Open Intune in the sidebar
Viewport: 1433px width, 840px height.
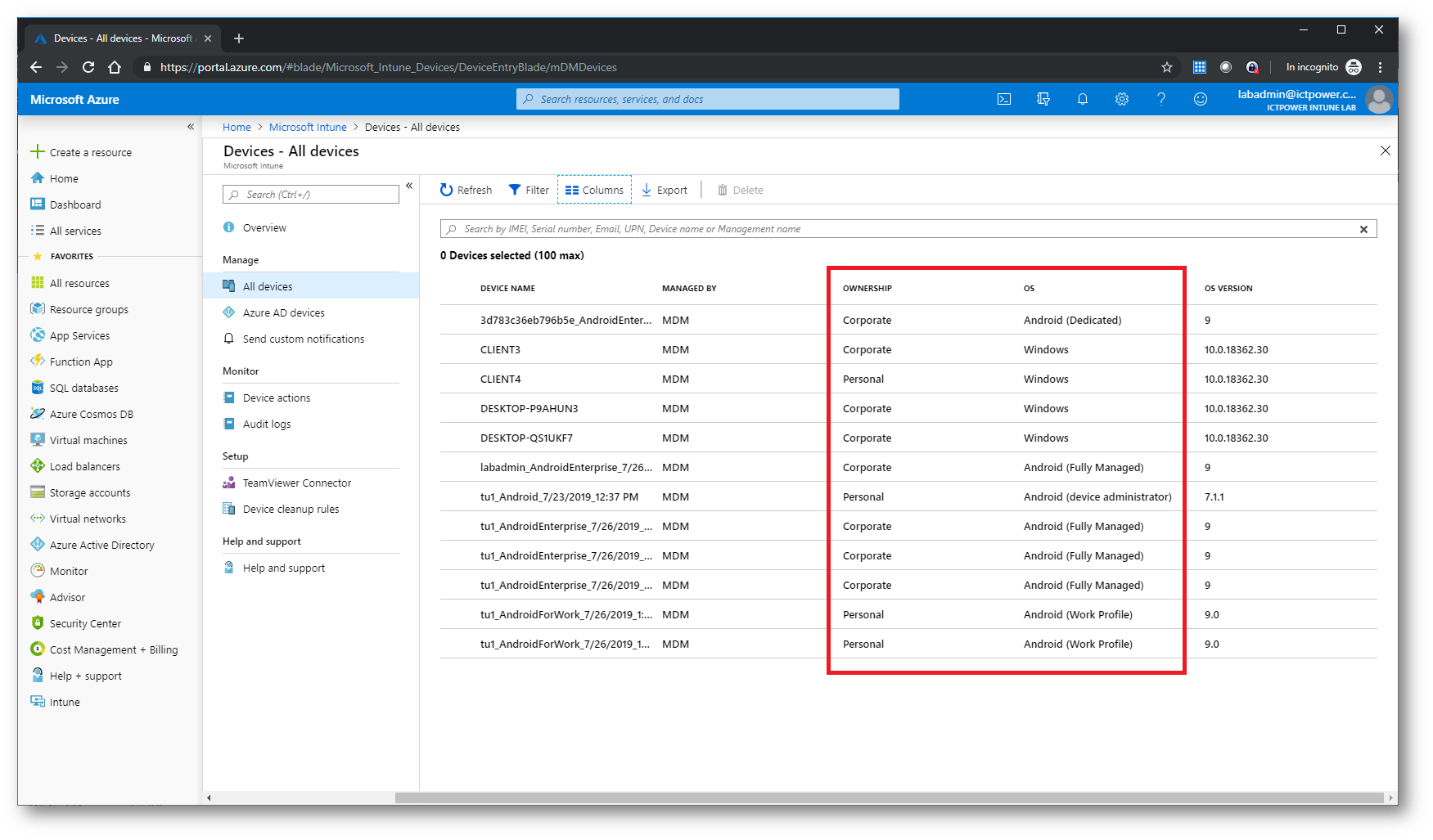coord(56,702)
